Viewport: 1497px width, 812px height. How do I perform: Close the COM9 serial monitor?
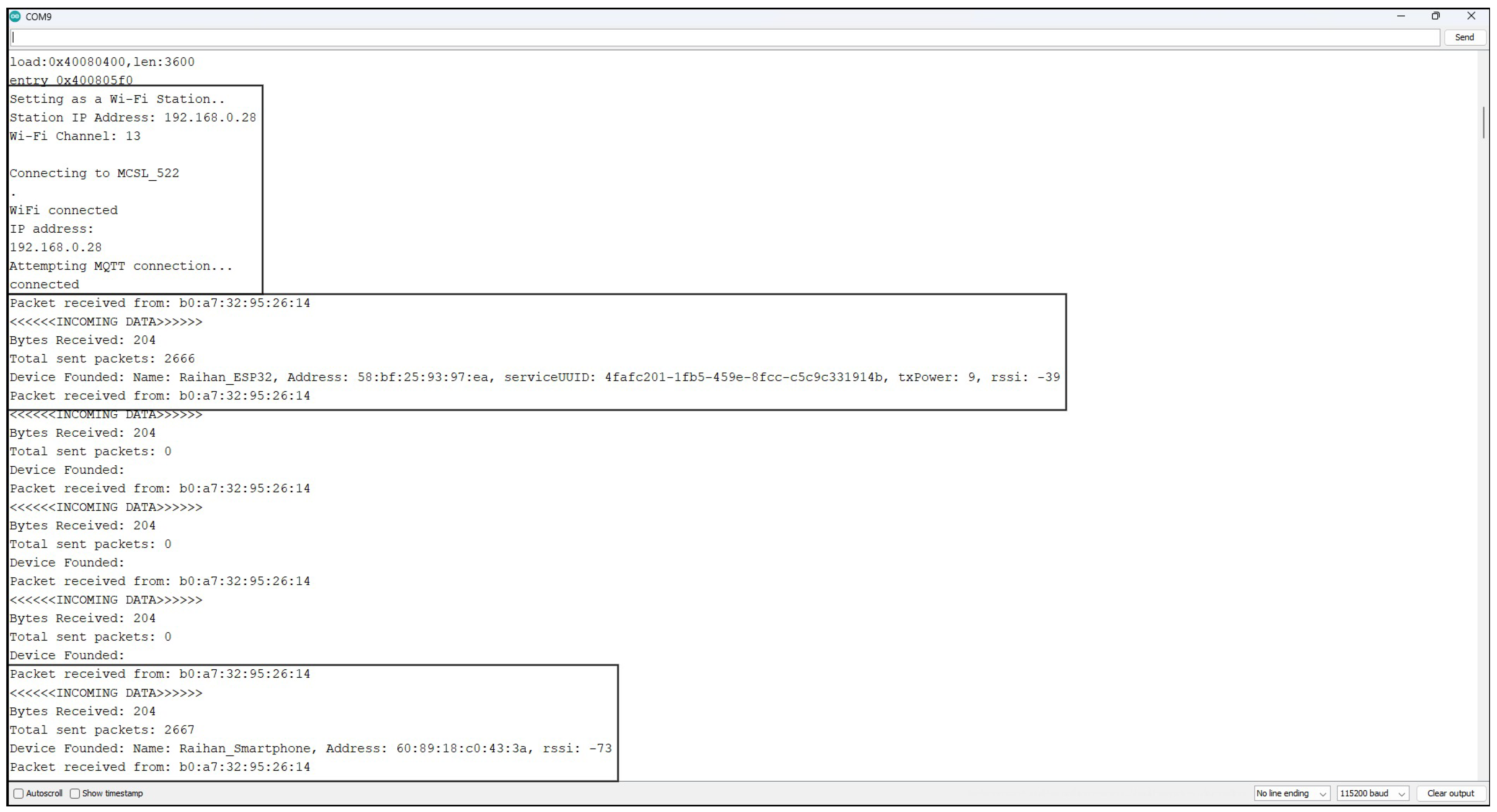pyautogui.click(x=1471, y=16)
